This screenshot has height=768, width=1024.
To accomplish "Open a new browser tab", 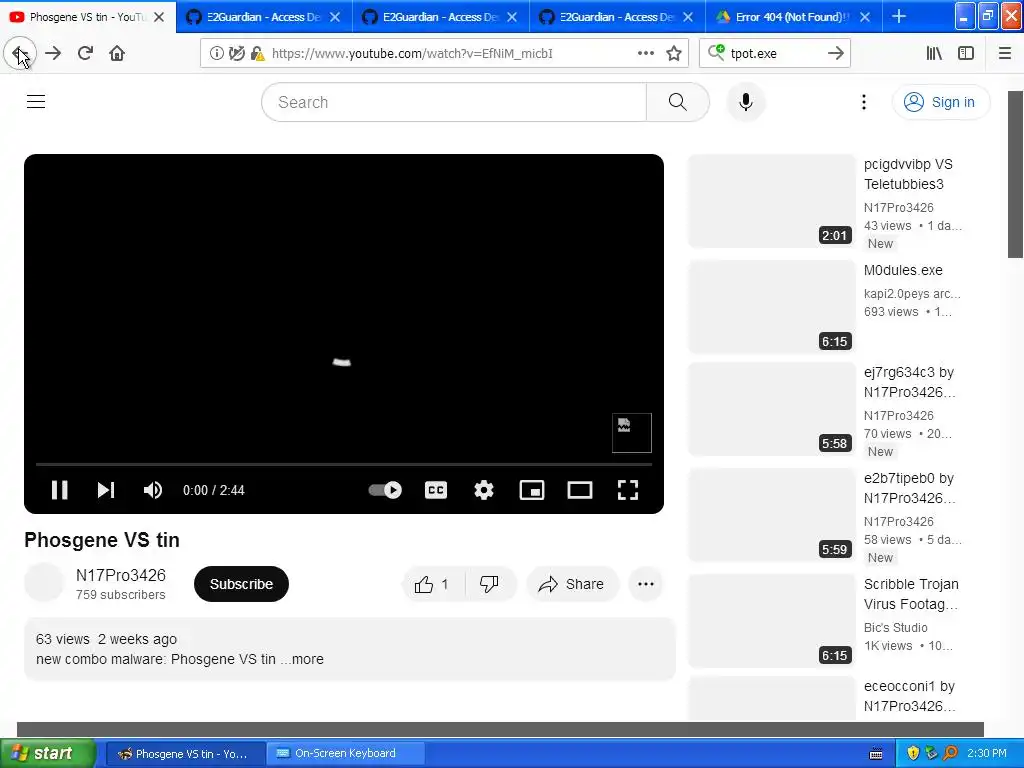I will 899,17.
